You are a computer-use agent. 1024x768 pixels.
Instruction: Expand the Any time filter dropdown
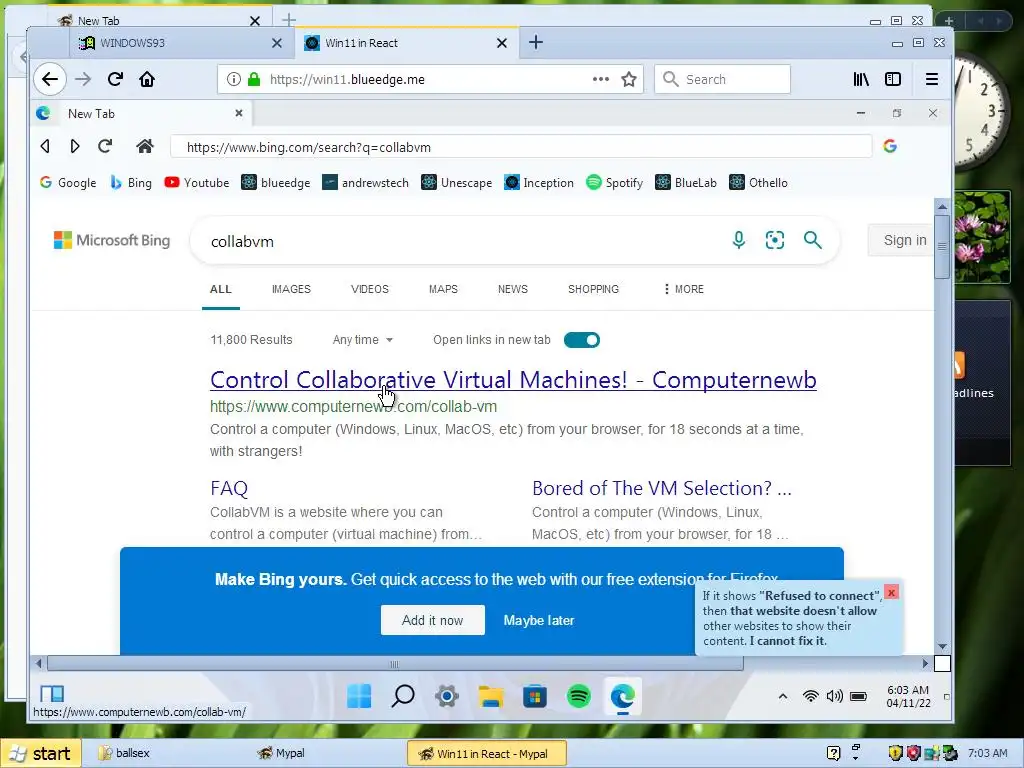coord(362,340)
